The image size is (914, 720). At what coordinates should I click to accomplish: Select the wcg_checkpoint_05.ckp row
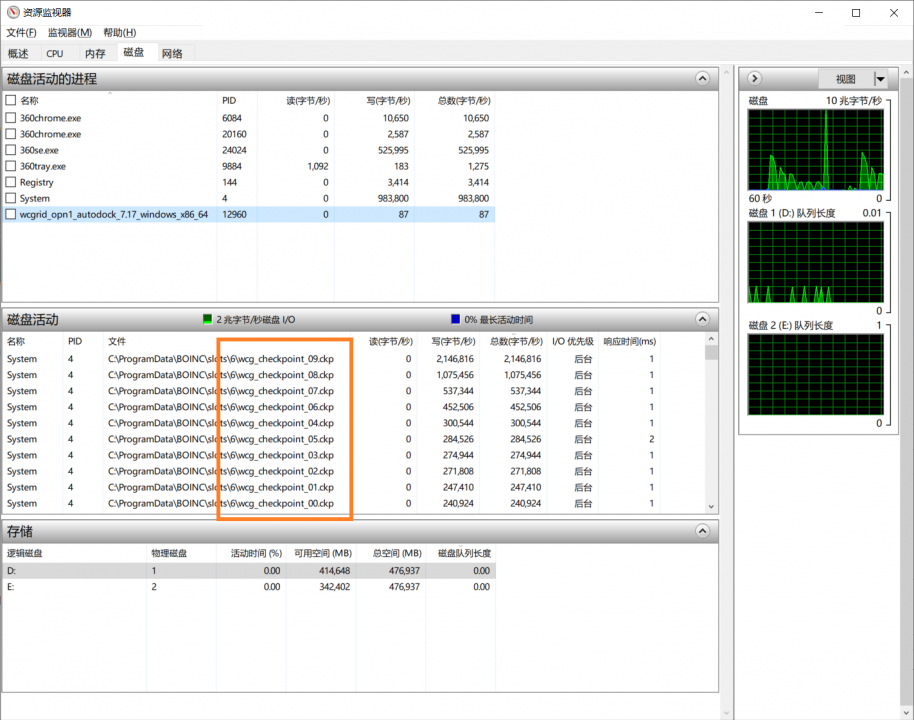332,439
